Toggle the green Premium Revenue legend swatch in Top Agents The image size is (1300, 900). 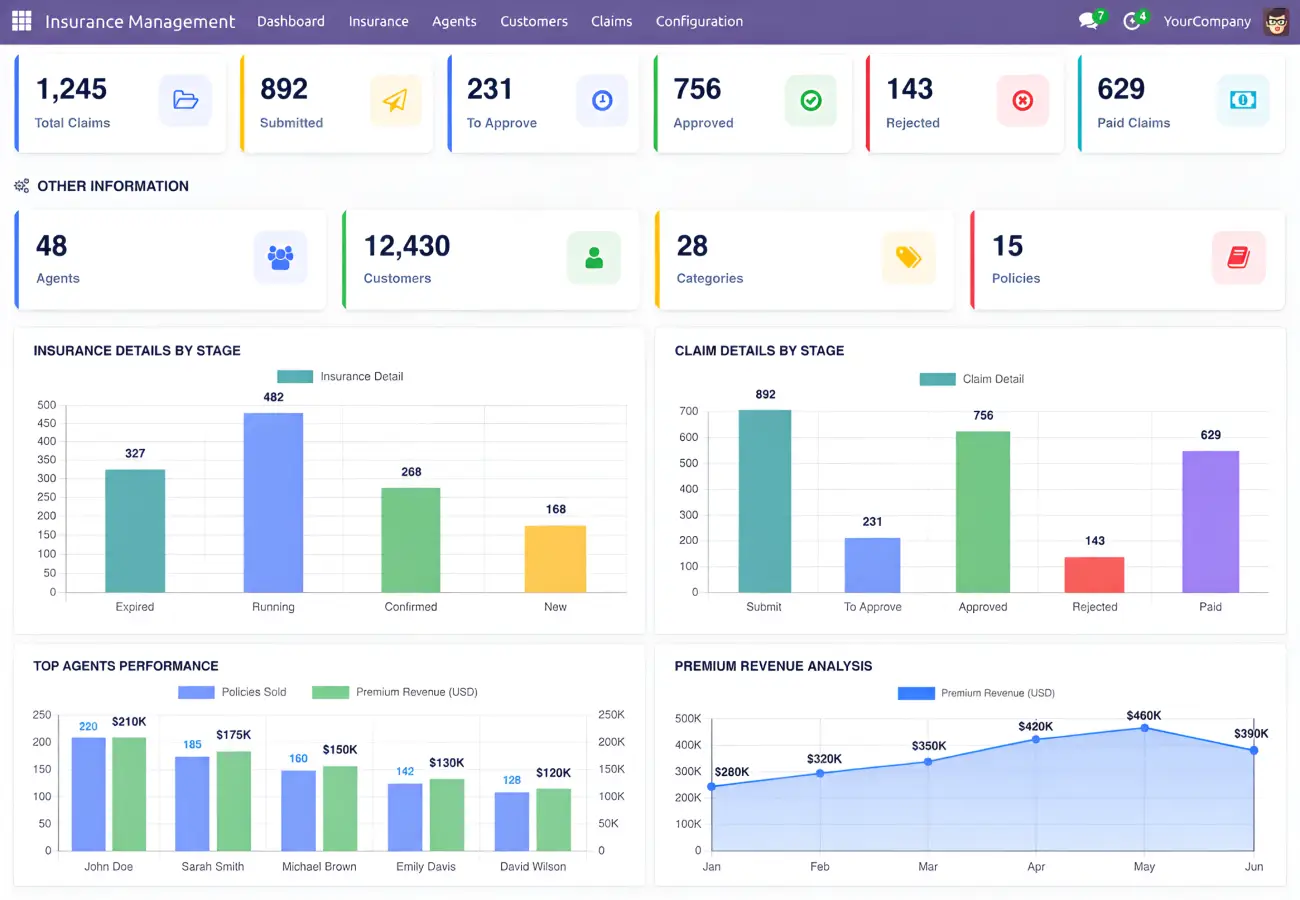pyautogui.click(x=330, y=692)
